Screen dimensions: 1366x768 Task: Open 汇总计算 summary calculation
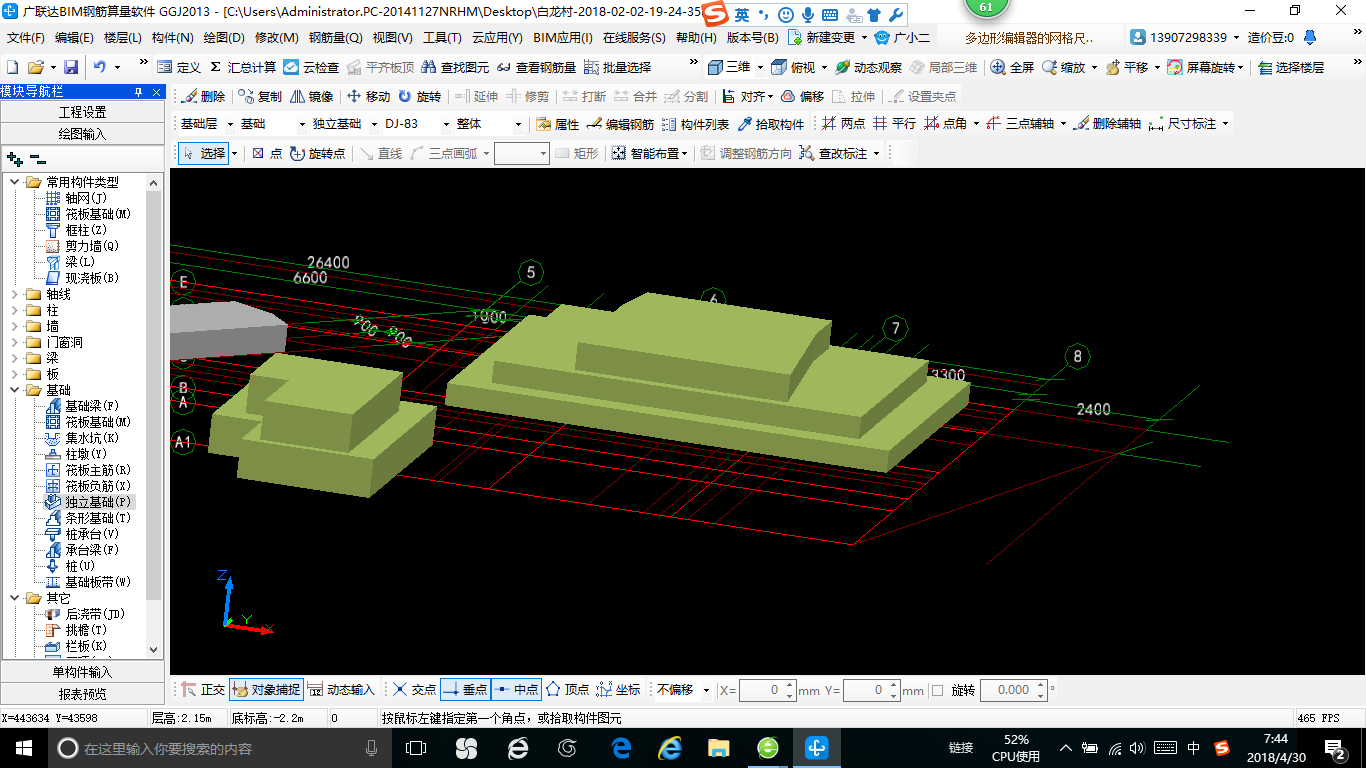[x=243, y=67]
